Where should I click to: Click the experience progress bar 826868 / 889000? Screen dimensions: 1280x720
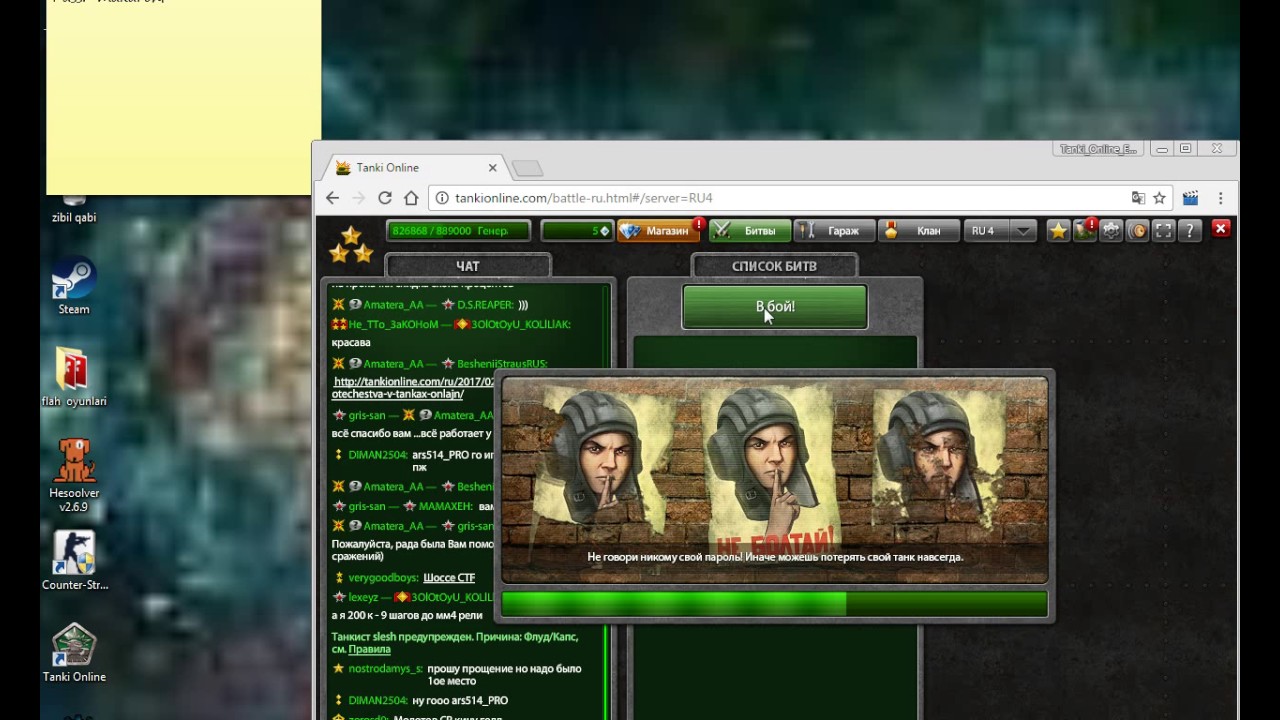coord(459,231)
